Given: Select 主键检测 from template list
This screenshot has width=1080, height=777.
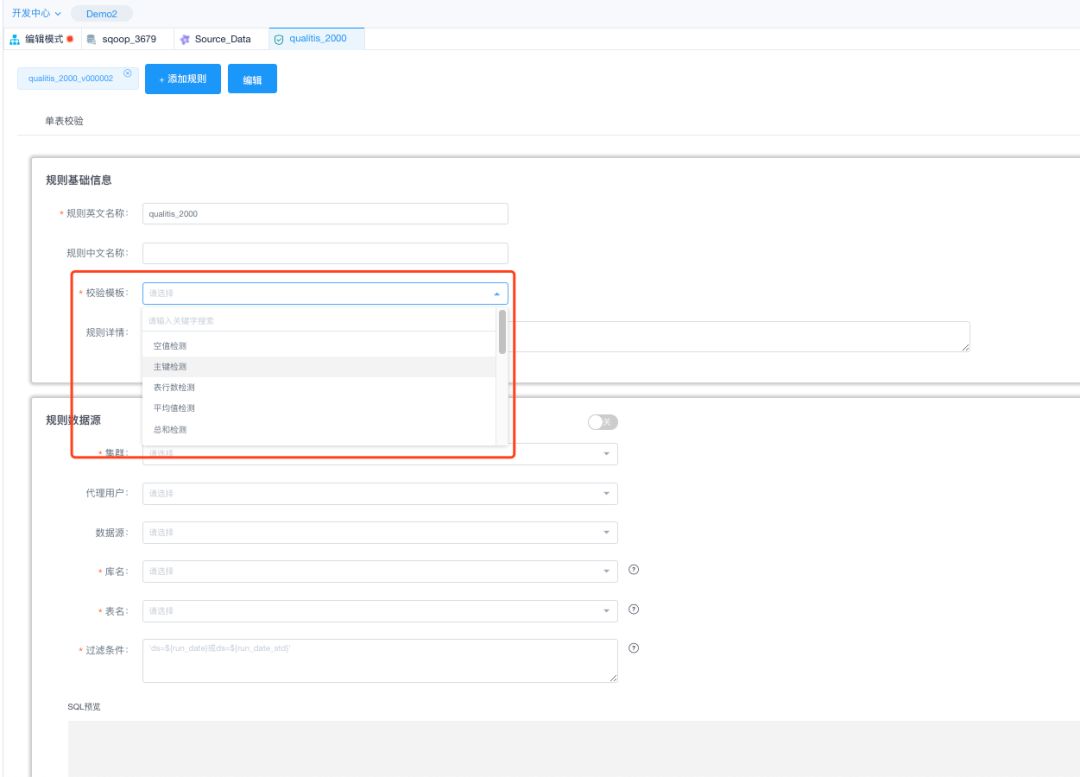Looking at the screenshot, I should pos(170,367).
